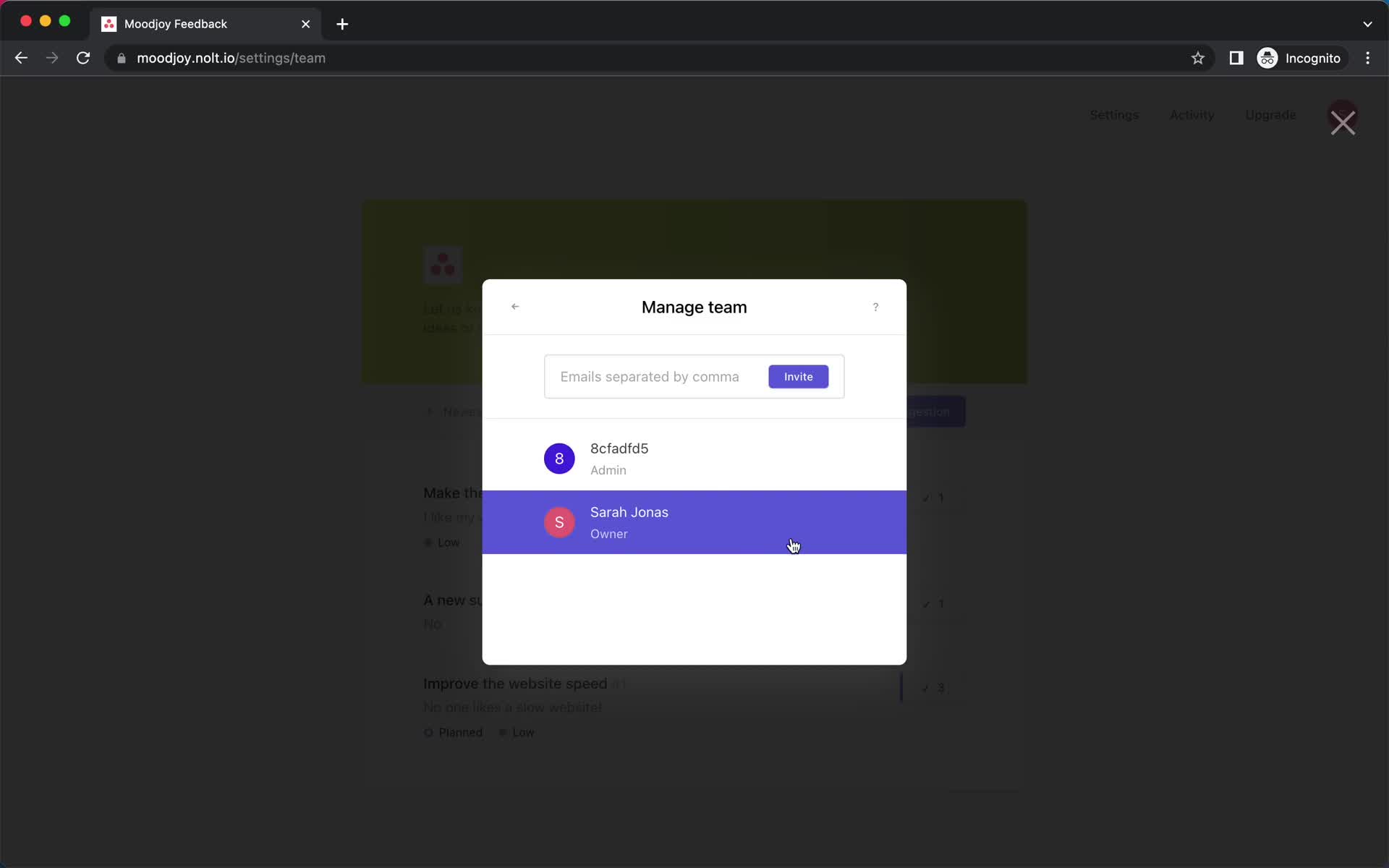Click the Upgrade navigation icon
Viewport: 1389px width, 868px height.
(1271, 115)
